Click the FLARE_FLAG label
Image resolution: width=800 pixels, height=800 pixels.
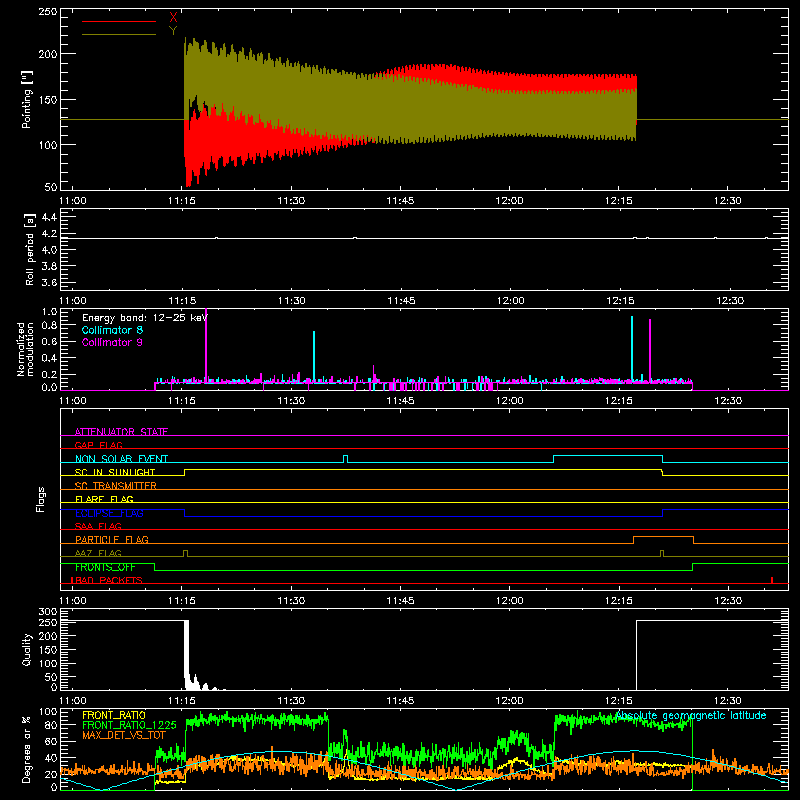pos(104,499)
